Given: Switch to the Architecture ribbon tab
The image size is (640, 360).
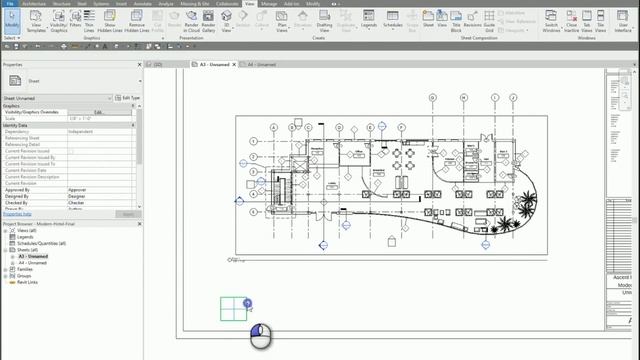Looking at the screenshot, I should click(x=34, y=4).
